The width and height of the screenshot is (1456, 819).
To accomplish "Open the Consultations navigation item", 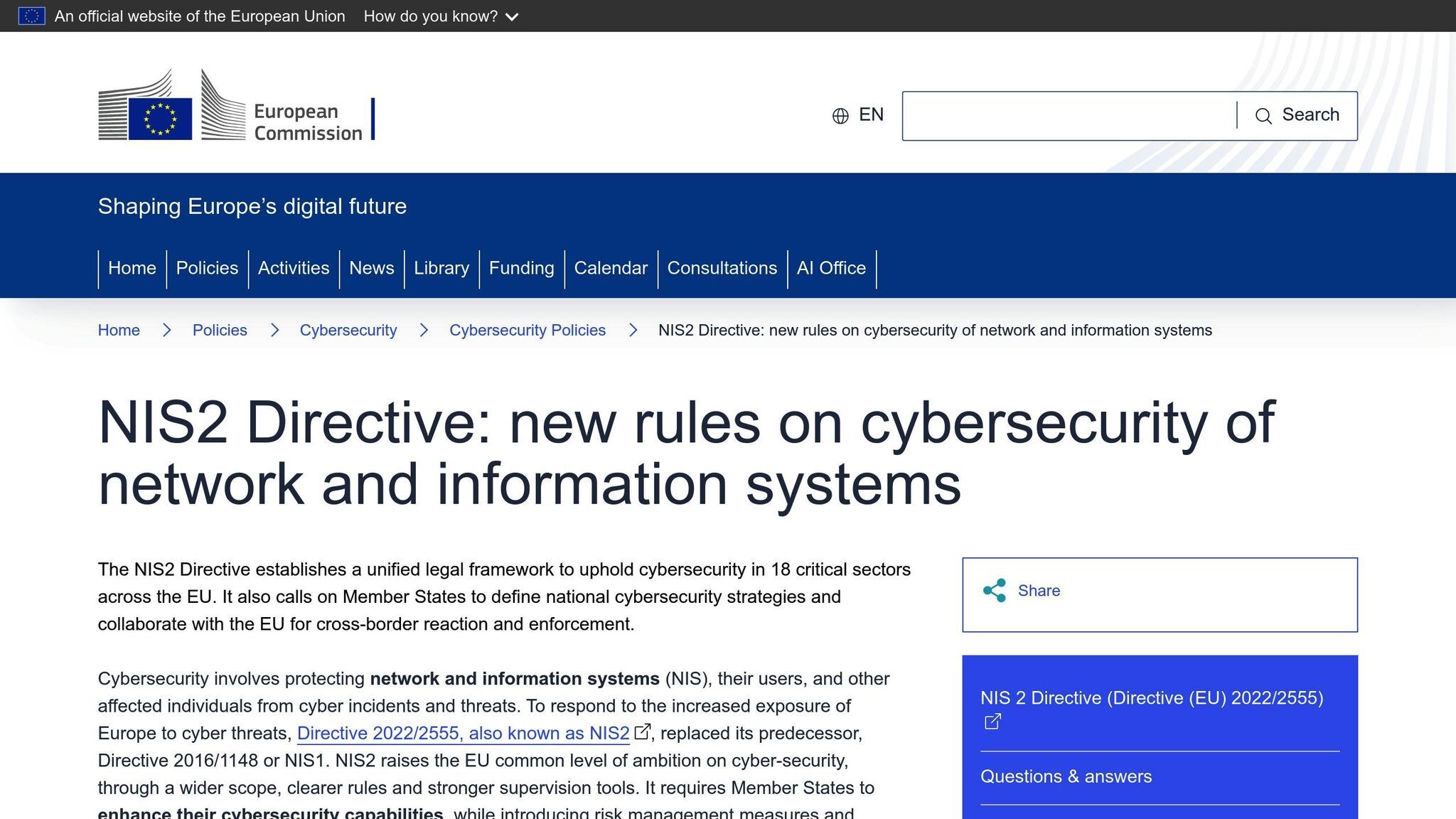I will click(x=722, y=269).
